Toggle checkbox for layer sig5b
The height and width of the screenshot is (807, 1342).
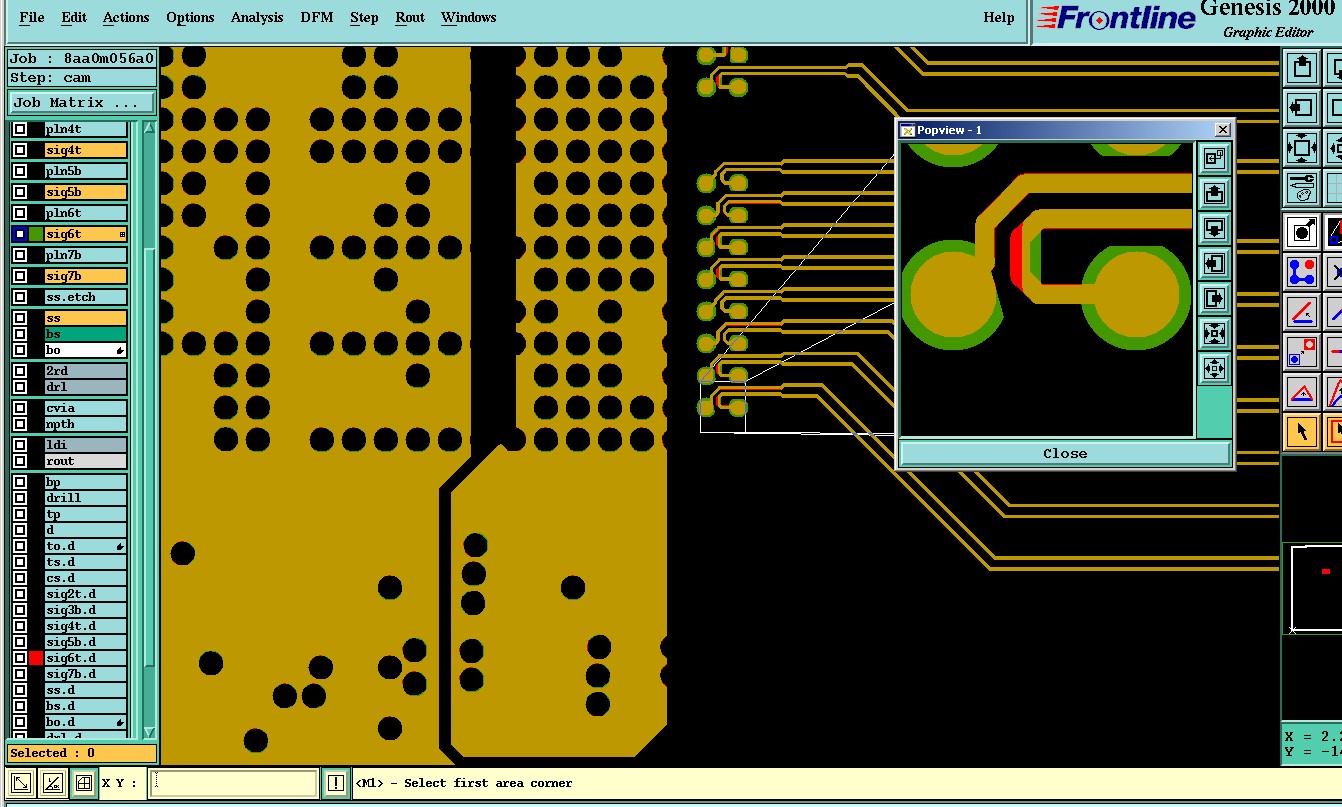20,192
